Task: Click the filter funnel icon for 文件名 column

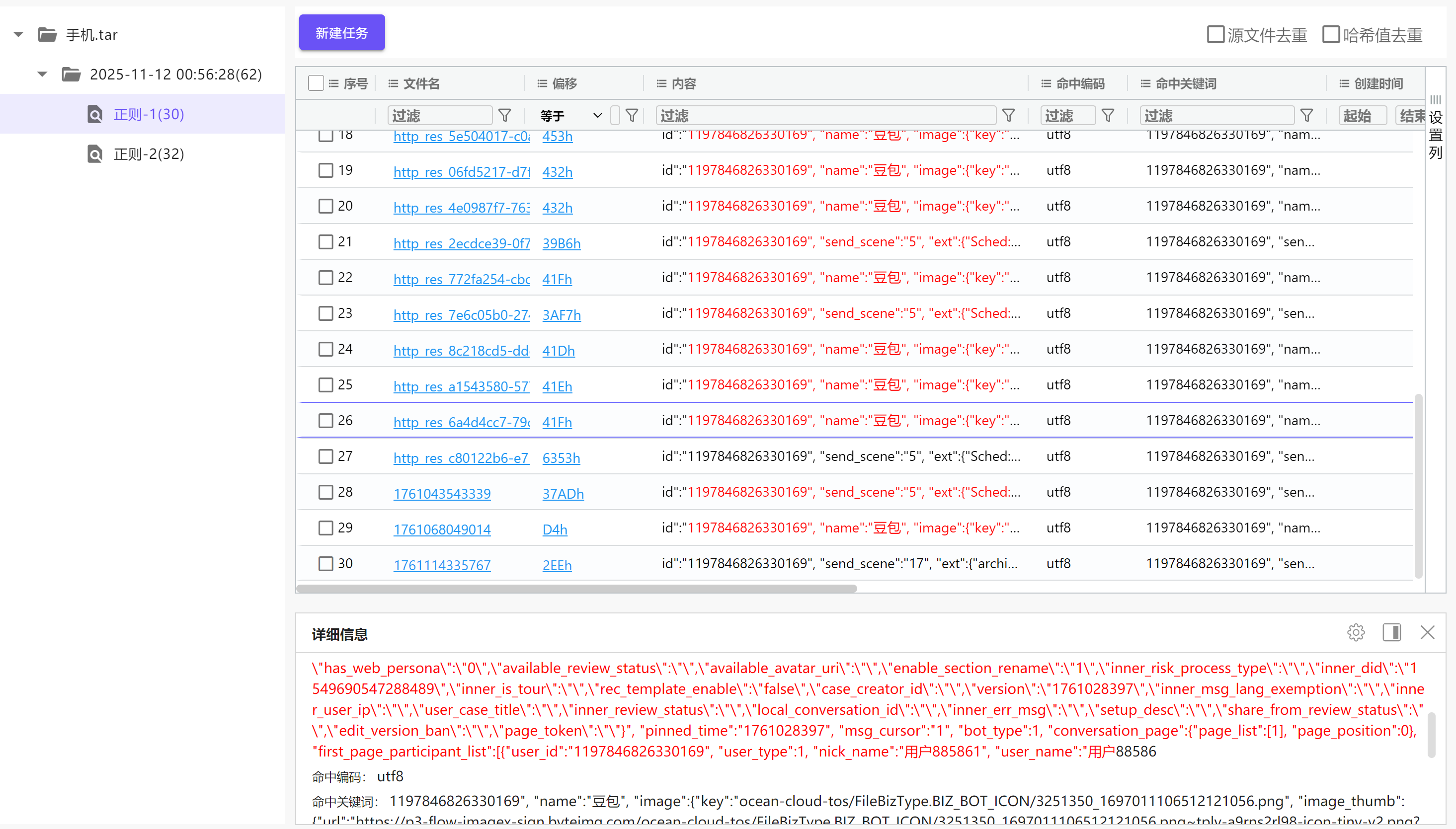Action: point(505,116)
